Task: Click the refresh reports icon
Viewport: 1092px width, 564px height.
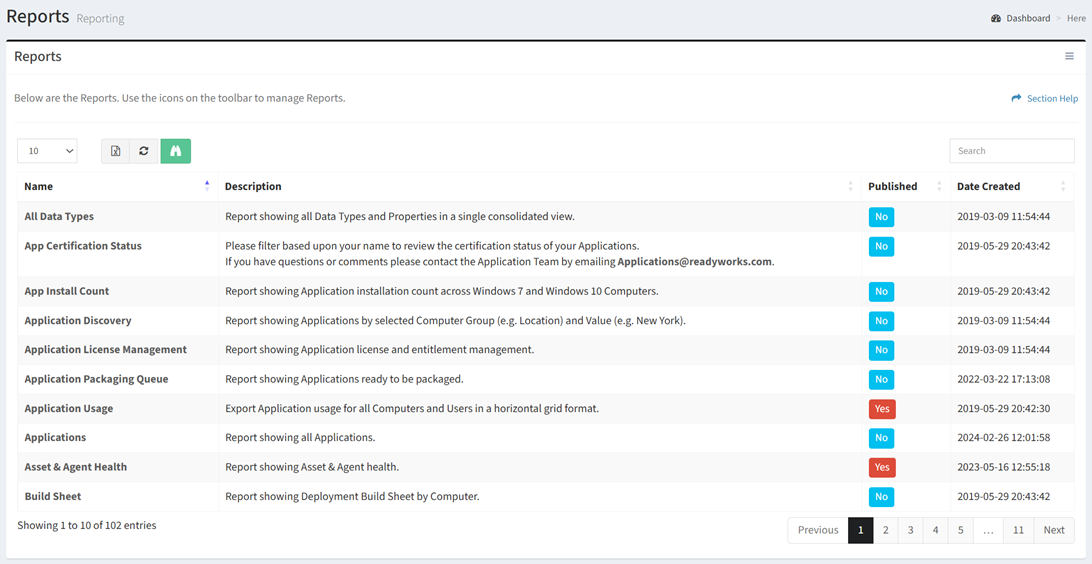Action: [143, 151]
